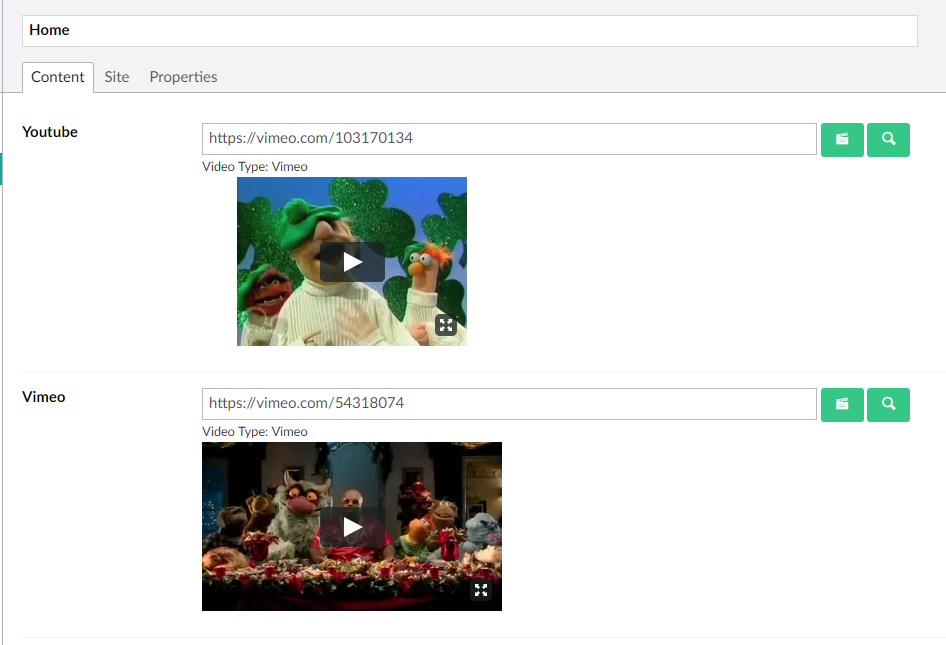Switch to the Content tab
946x645 pixels.
[x=58, y=77]
